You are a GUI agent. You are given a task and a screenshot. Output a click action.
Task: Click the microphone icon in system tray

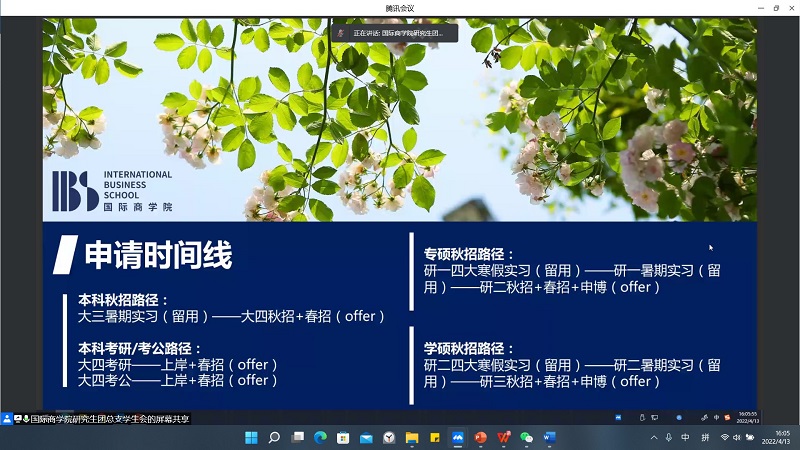668,437
